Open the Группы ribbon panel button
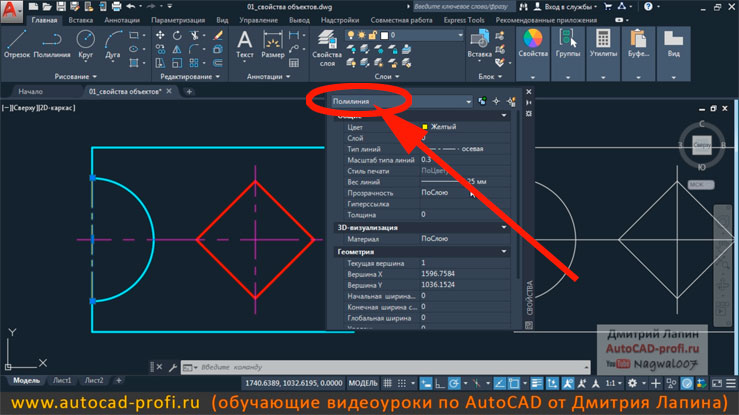The height and width of the screenshot is (415, 739). 568,53
